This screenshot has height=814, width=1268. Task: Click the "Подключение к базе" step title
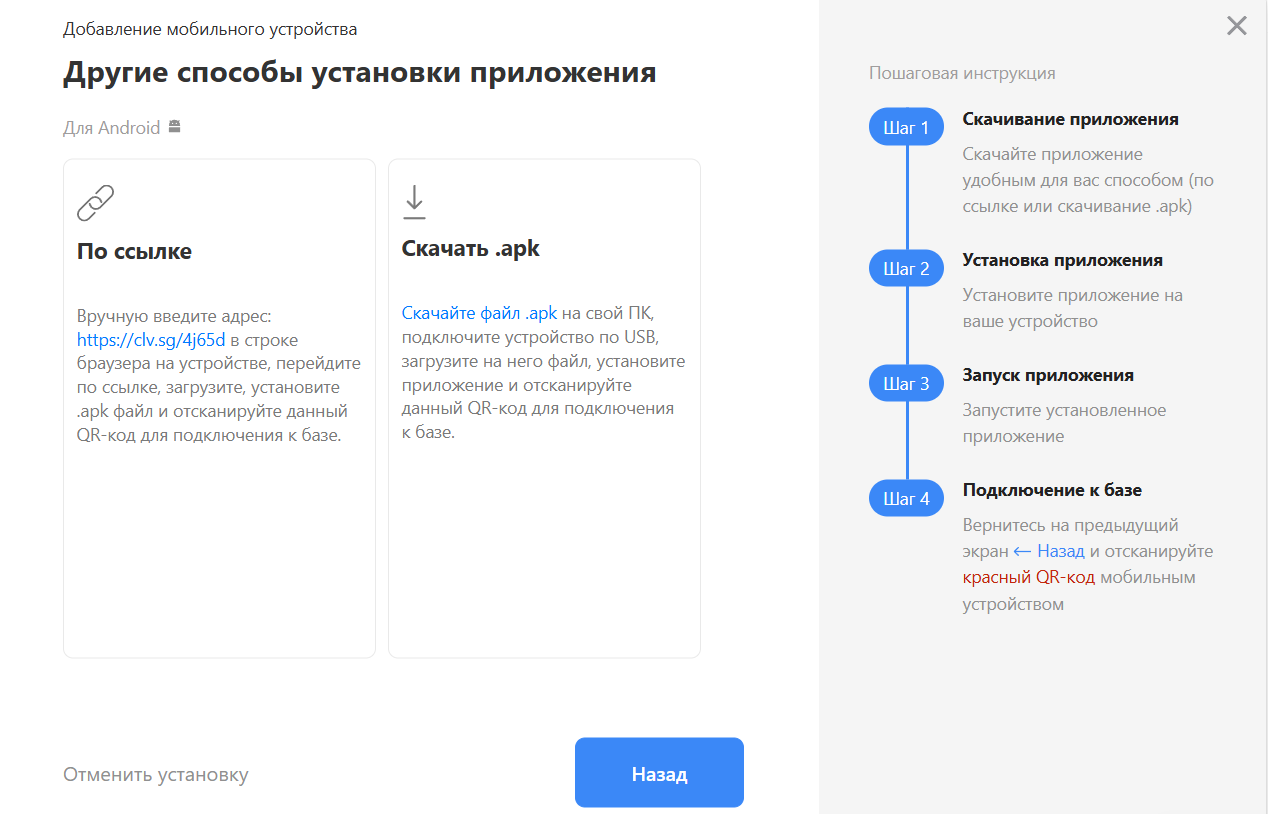[1052, 490]
